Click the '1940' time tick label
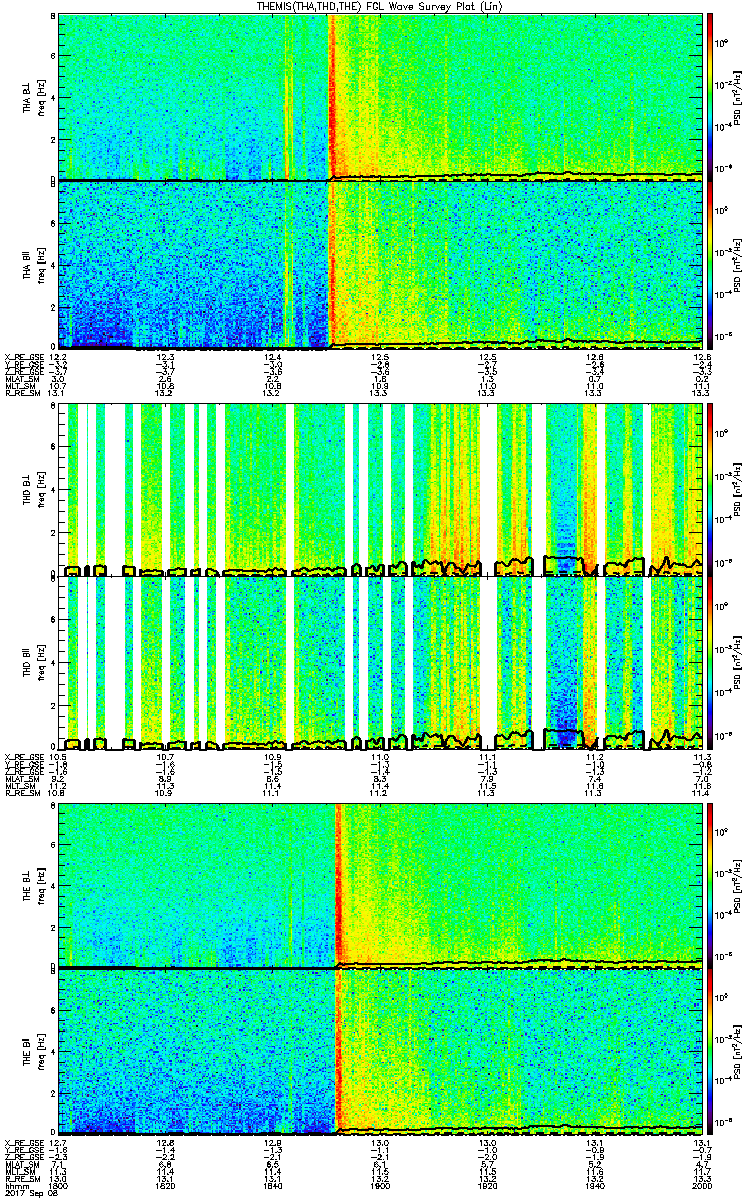Screen dimensions: 750x1200 point(594,1187)
